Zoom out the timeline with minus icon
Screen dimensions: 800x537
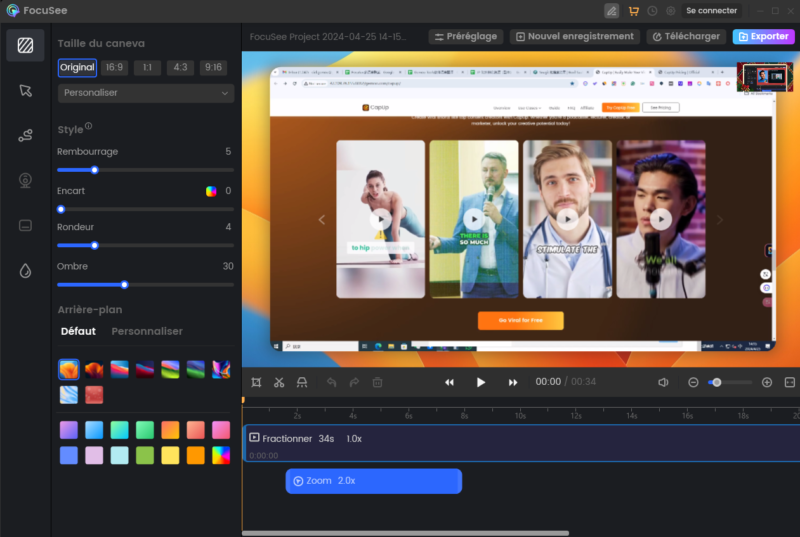pos(693,382)
